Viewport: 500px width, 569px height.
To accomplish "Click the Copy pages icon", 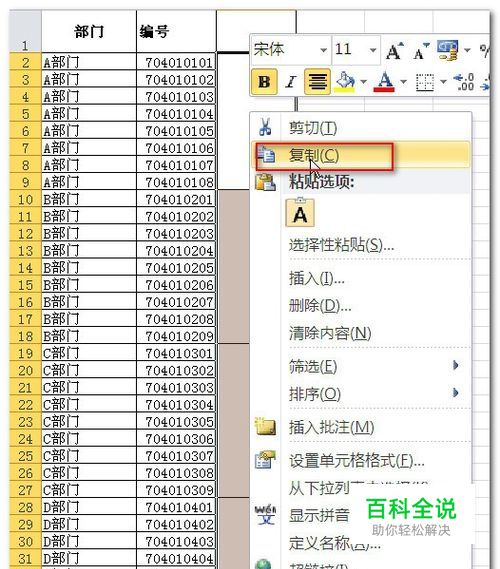I will 267,155.
